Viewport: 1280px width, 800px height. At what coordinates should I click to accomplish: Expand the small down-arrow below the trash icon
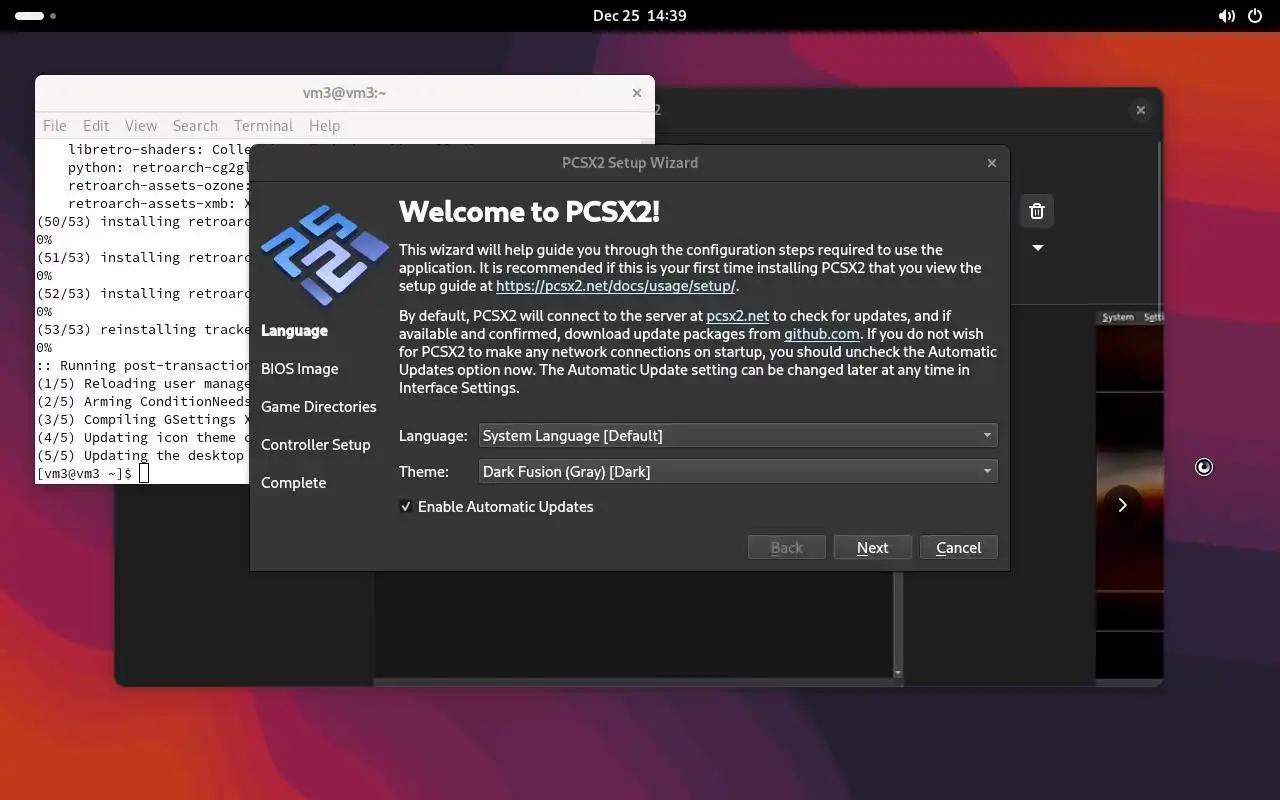coord(1038,248)
